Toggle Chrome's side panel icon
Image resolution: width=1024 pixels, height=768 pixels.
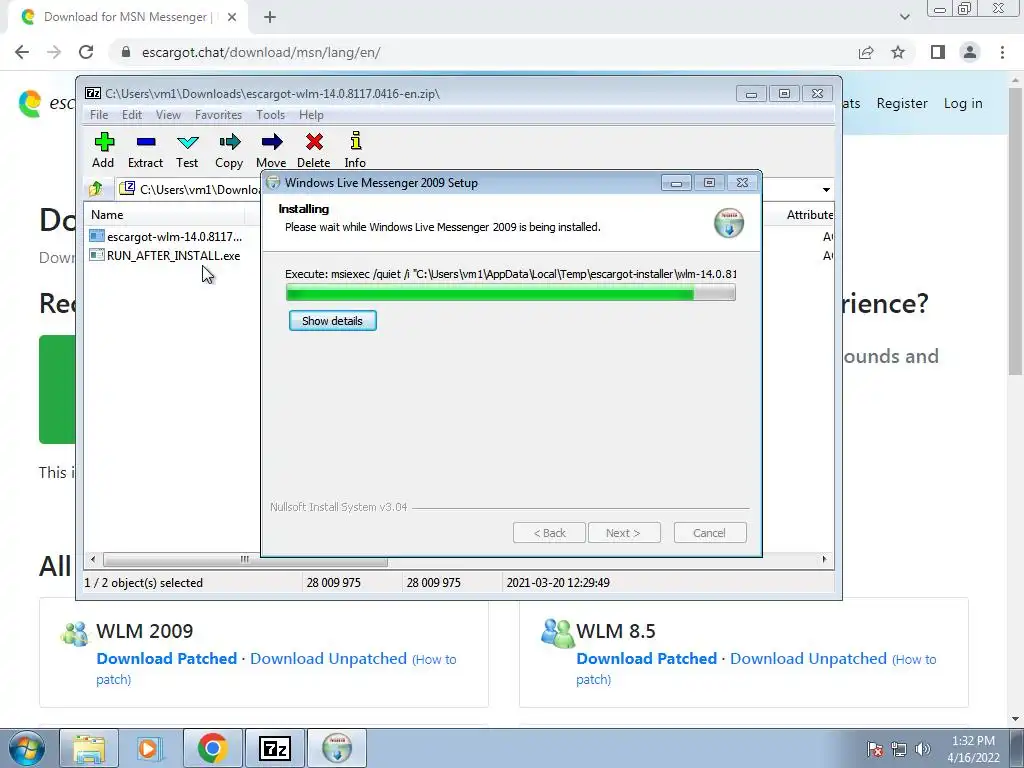point(938,52)
